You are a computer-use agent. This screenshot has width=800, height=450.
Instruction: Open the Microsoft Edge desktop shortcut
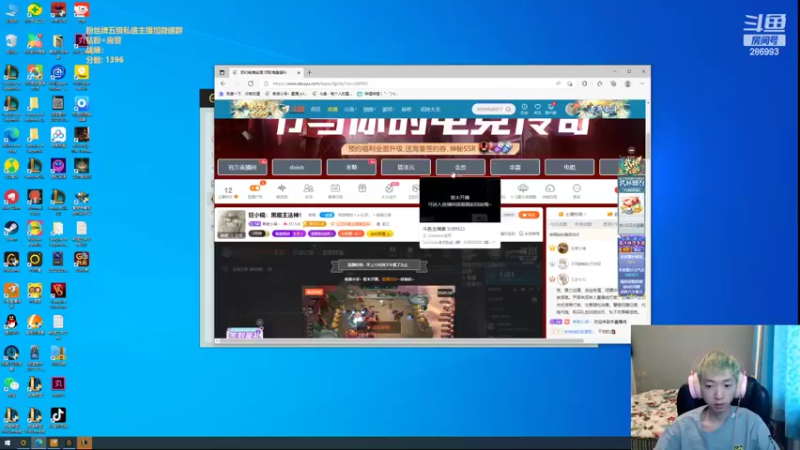click(11, 137)
